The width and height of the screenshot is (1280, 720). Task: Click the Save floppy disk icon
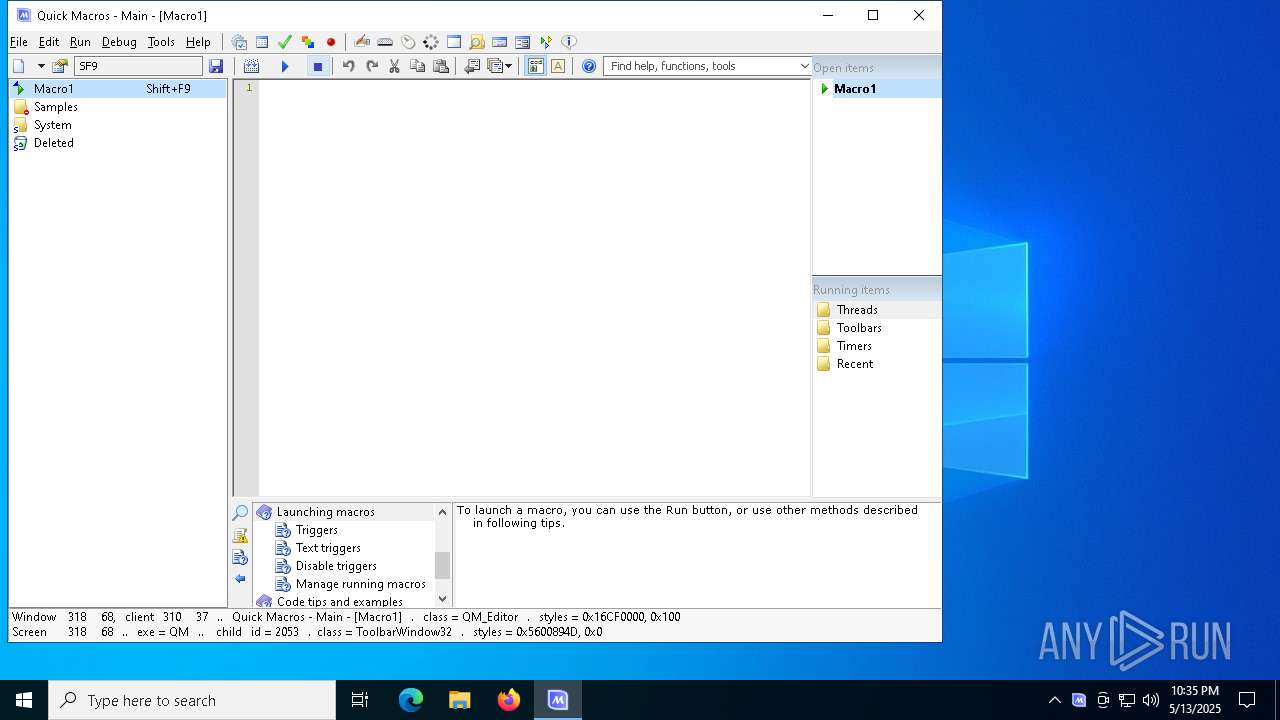[216, 66]
